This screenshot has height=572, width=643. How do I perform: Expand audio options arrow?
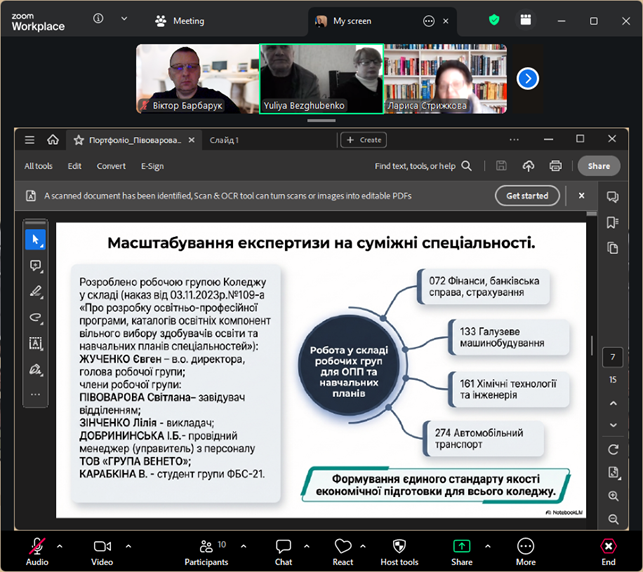59,546
